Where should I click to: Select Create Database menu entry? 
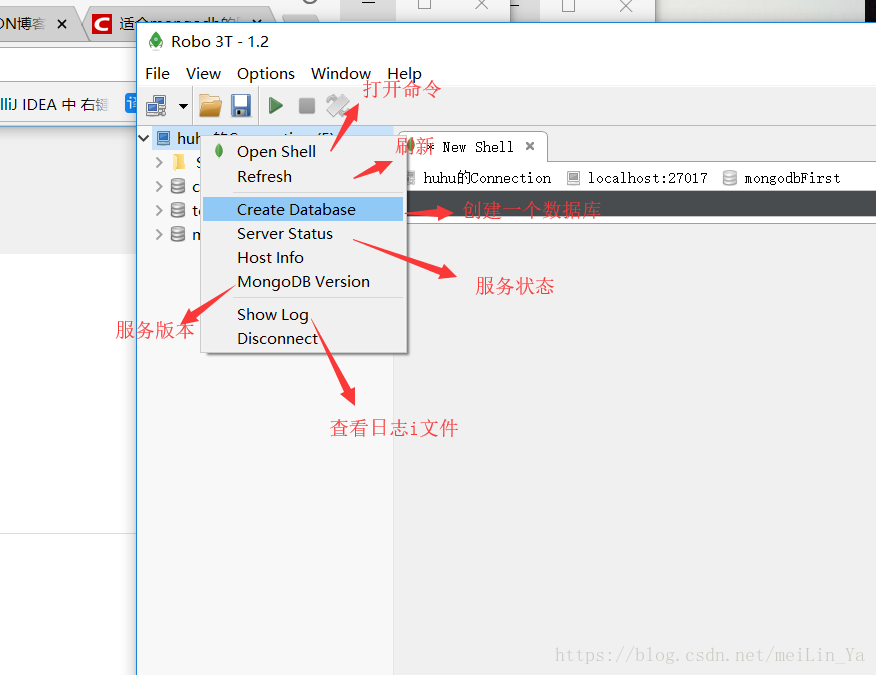point(302,209)
